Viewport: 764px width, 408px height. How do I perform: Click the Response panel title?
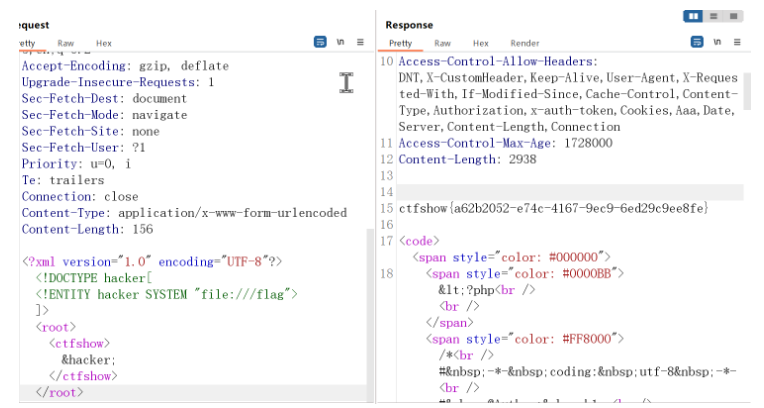(x=409, y=25)
